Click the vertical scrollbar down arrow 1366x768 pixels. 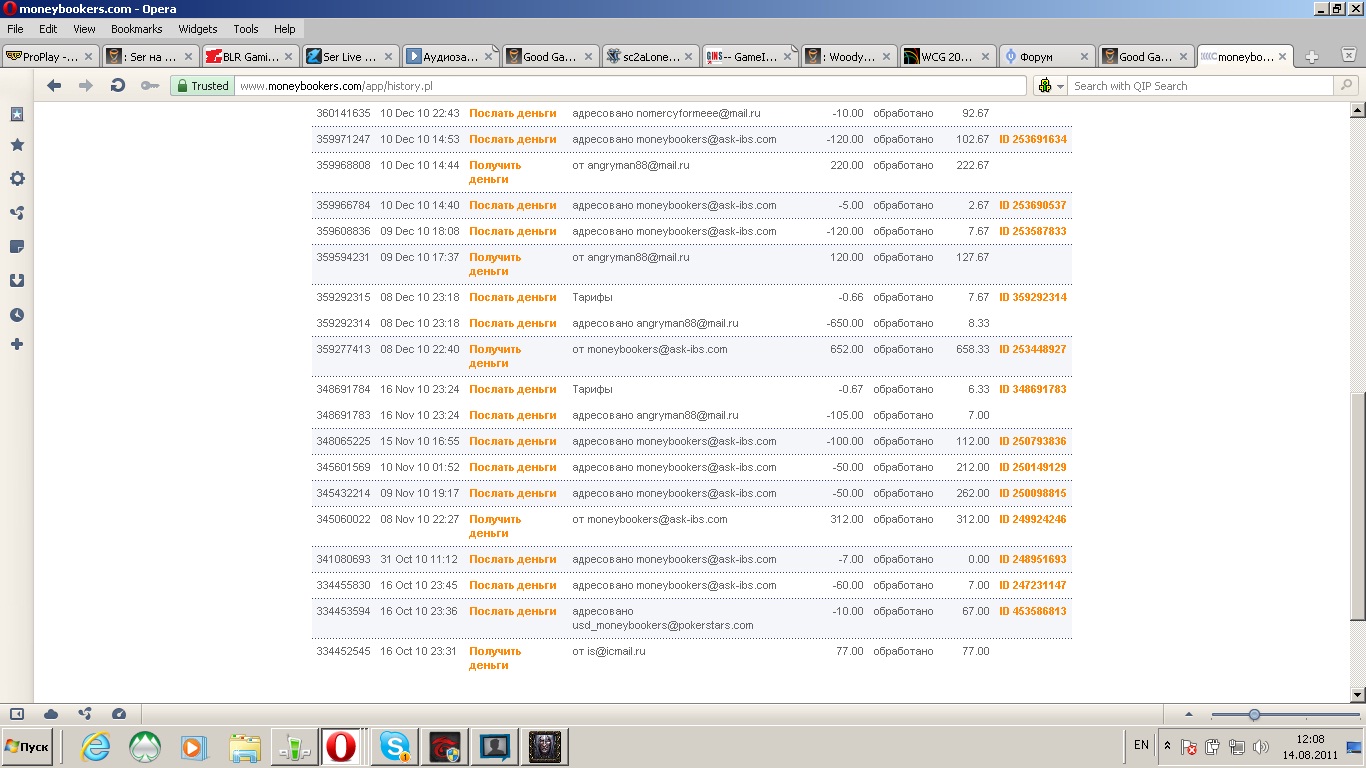(1357, 694)
